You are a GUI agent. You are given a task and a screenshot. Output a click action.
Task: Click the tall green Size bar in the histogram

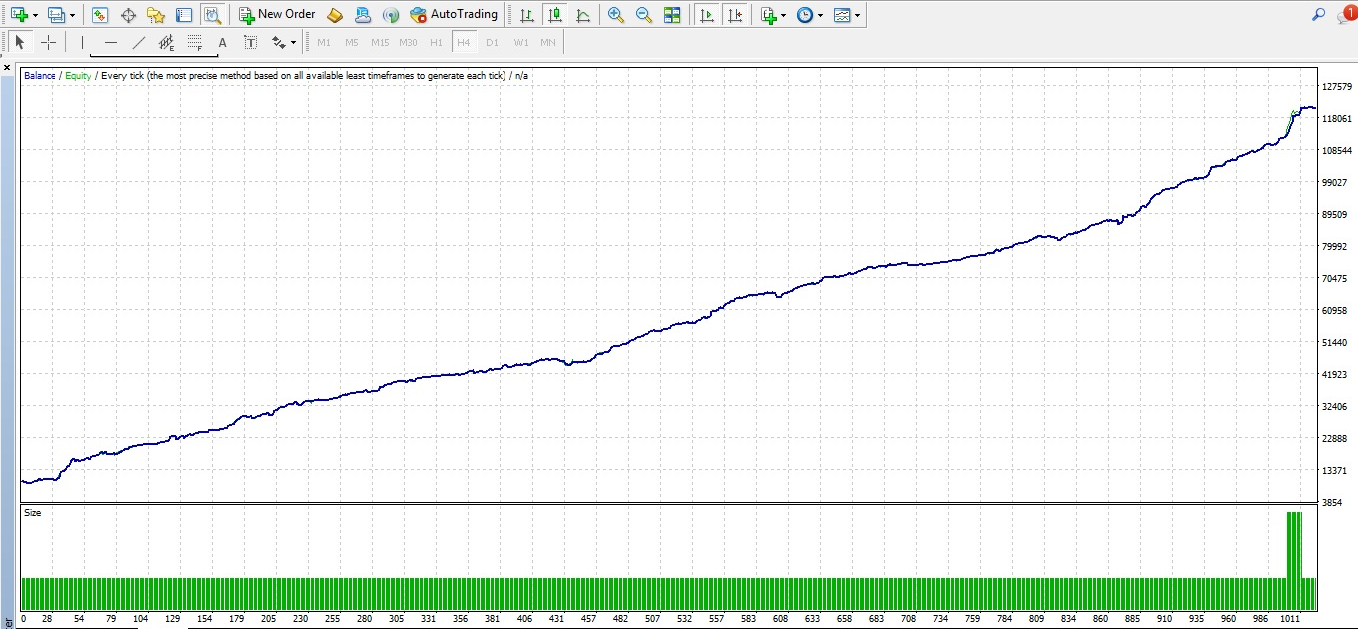(1294, 560)
